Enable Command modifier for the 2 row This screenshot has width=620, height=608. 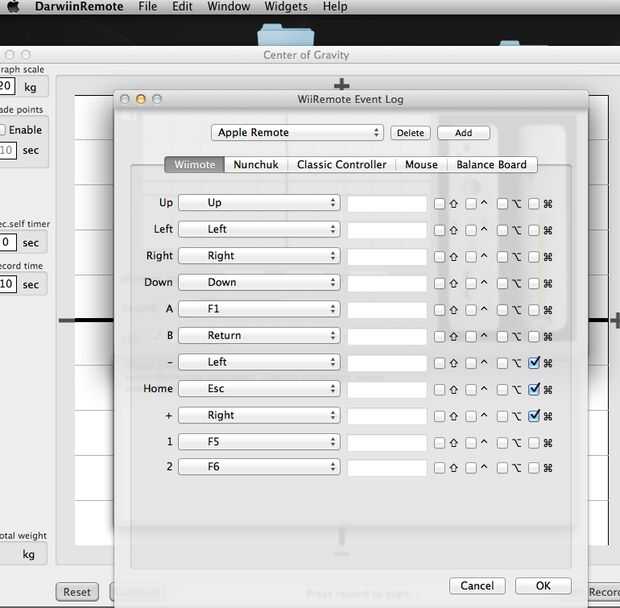point(534,468)
